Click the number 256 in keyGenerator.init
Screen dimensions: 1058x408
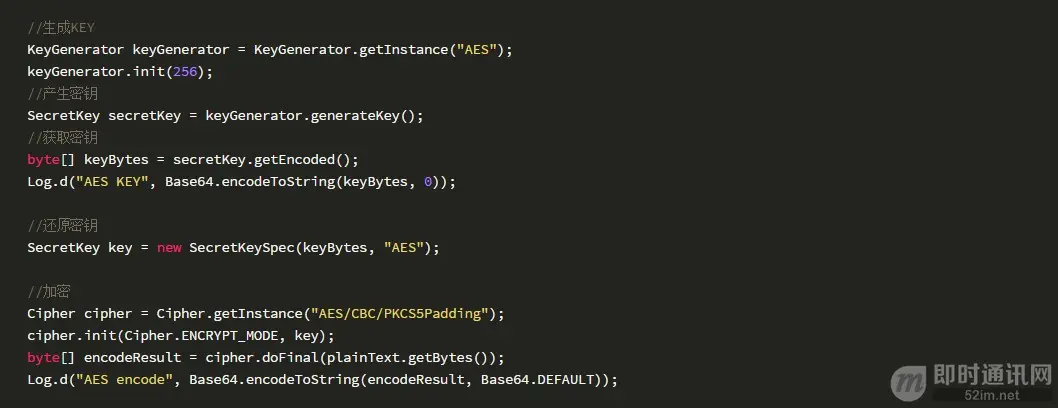185,71
